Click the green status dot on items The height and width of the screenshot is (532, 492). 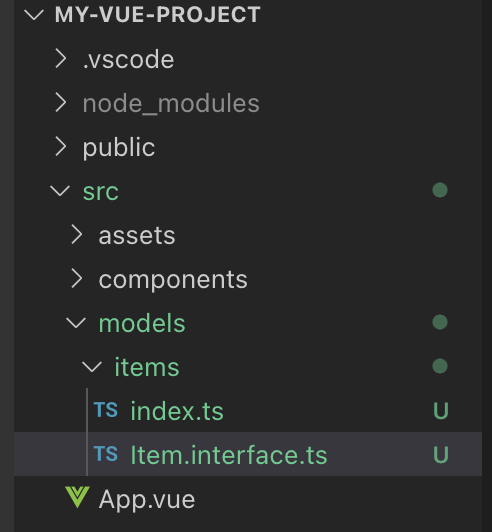point(440,366)
